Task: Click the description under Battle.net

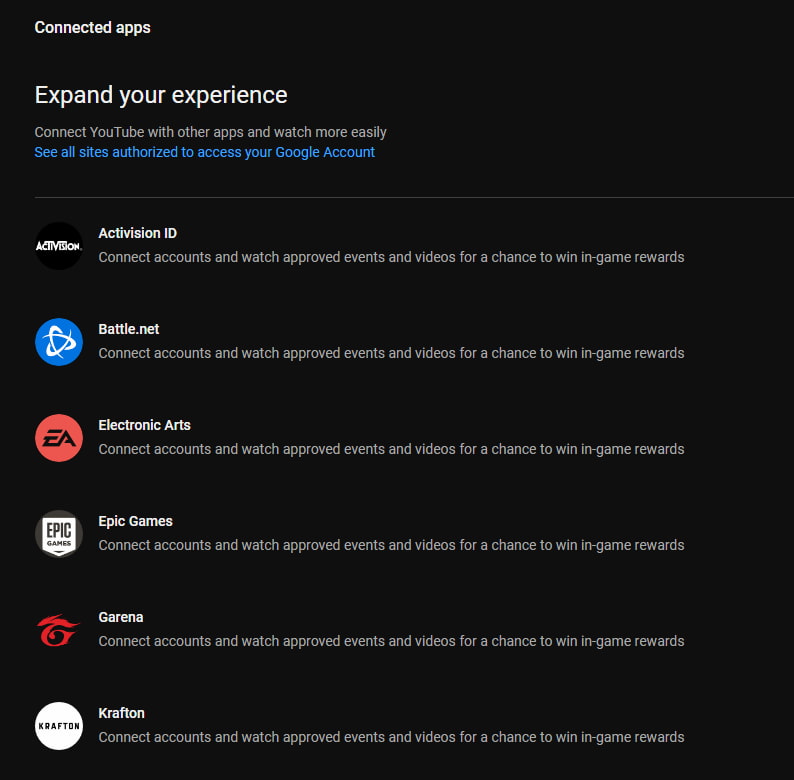Action: click(x=391, y=353)
